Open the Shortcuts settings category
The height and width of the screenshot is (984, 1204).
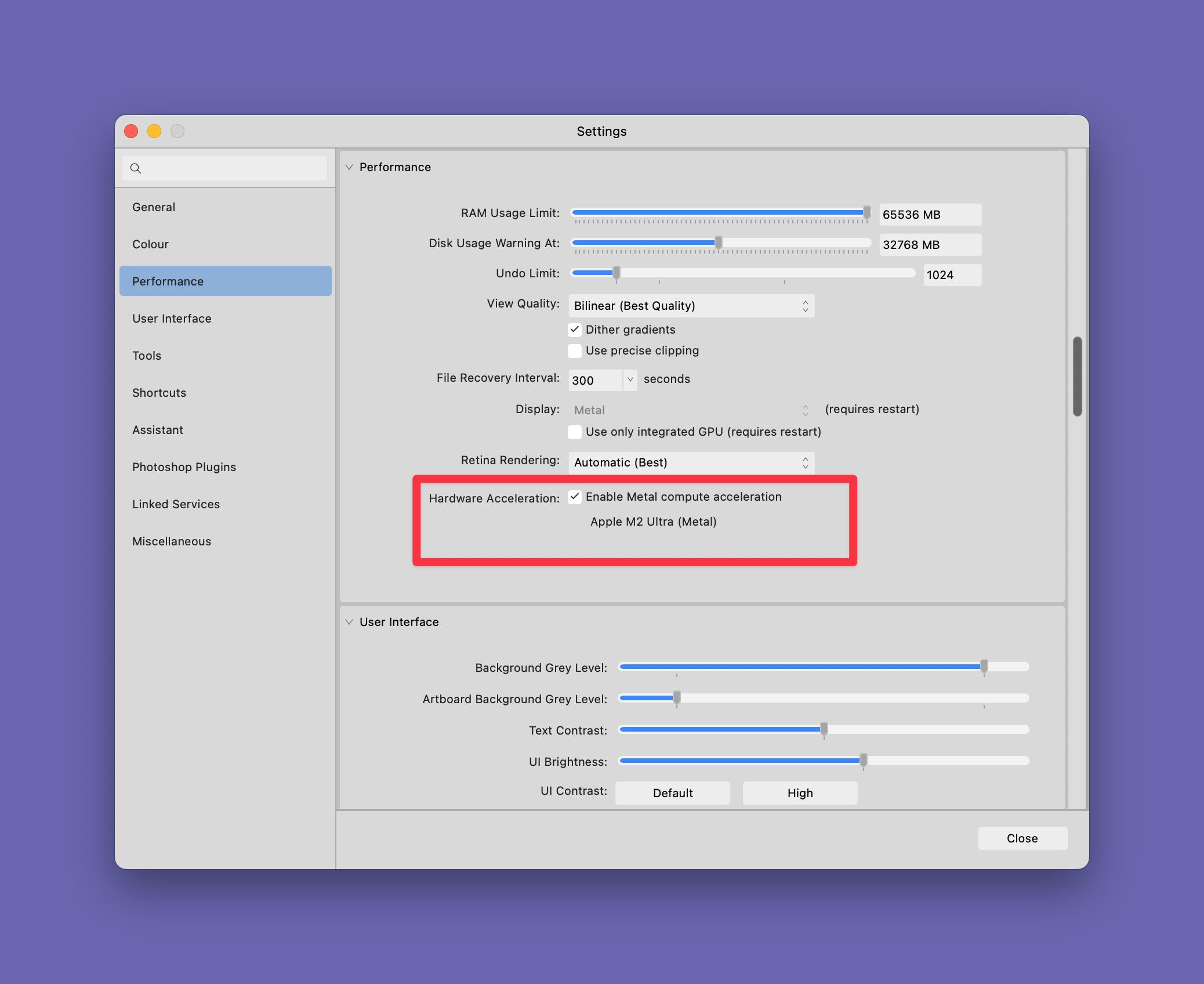pyautogui.click(x=225, y=393)
